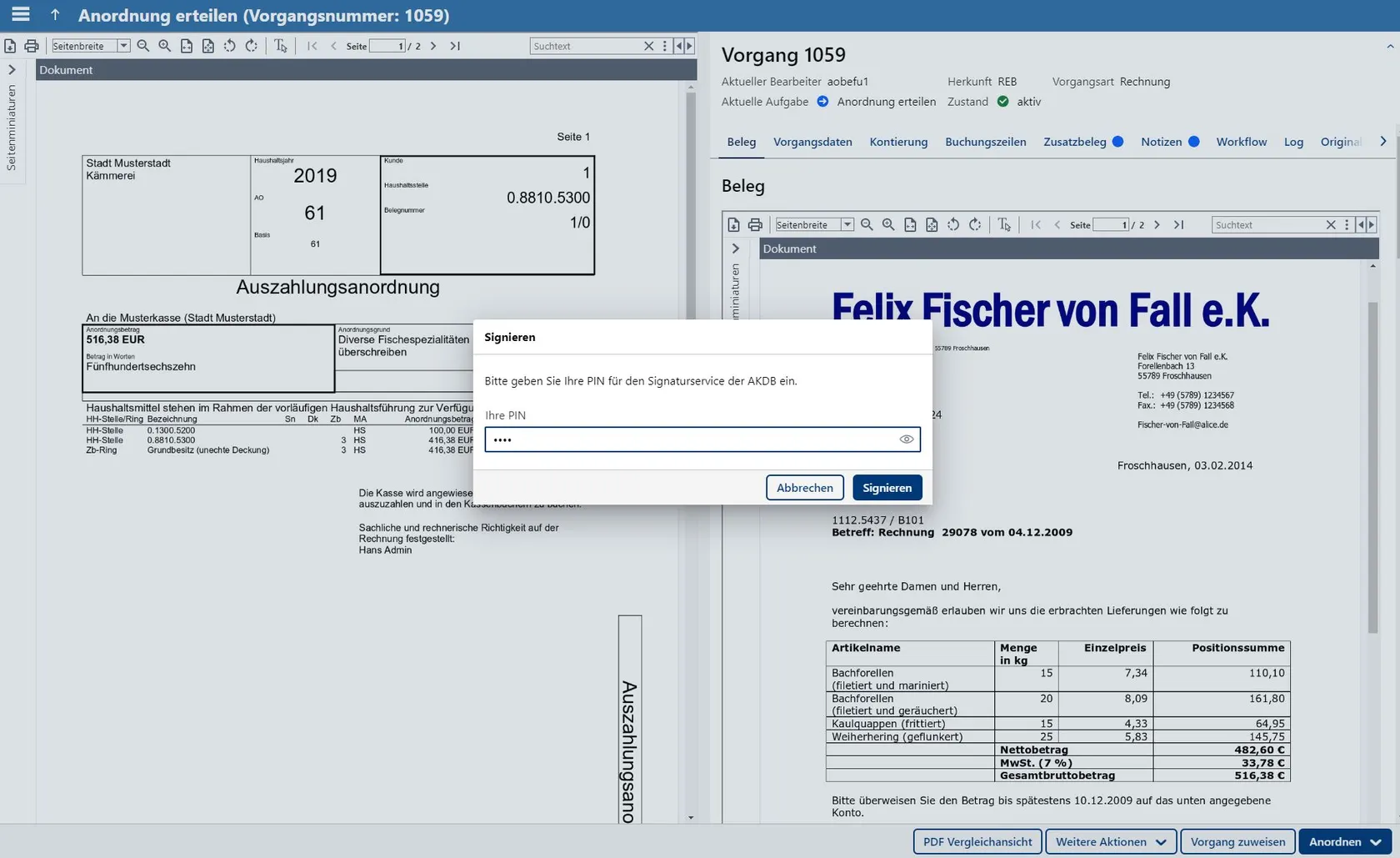Viewport: 1400px width, 858px height.
Task: Activate the text selection tool in the Beleg viewer
Action: 1004,224
